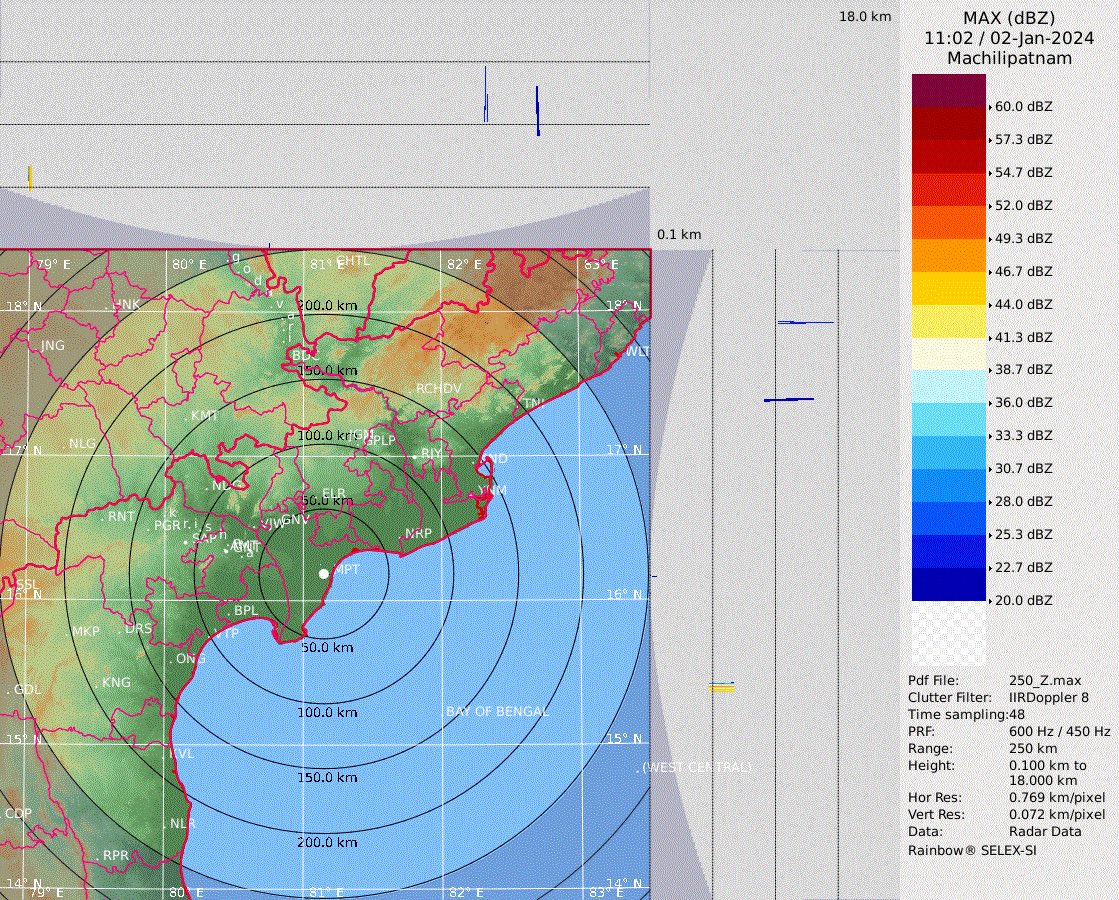Click the Machilipatnam station name
The height and width of the screenshot is (900, 1119).
(x=1009, y=58)
